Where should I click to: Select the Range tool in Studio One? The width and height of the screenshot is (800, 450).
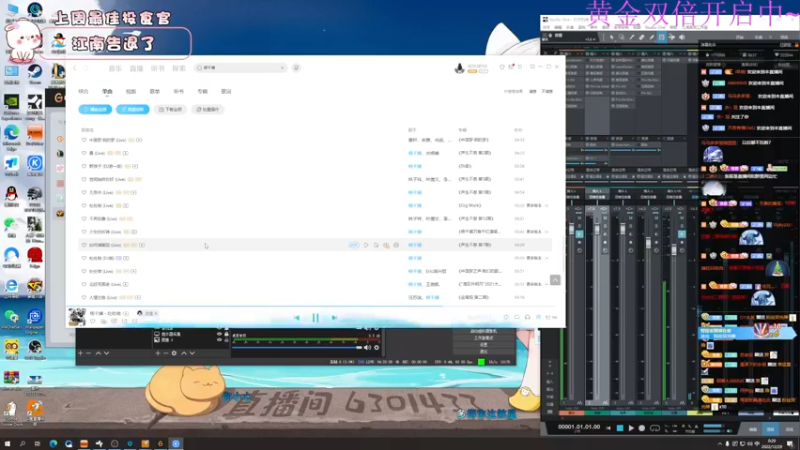621,37
